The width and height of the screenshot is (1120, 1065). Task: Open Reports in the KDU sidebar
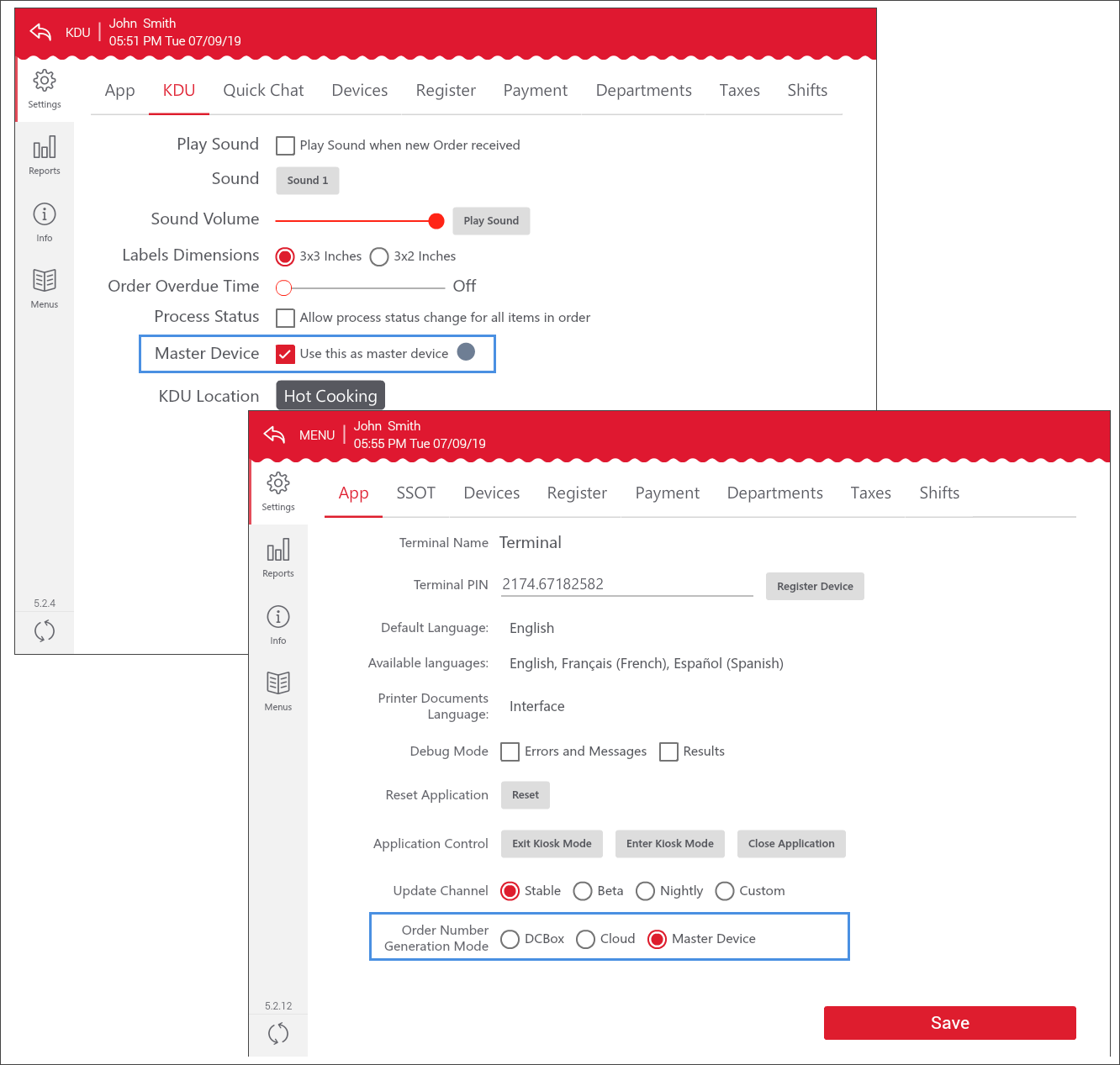click(x=45, y=156)
